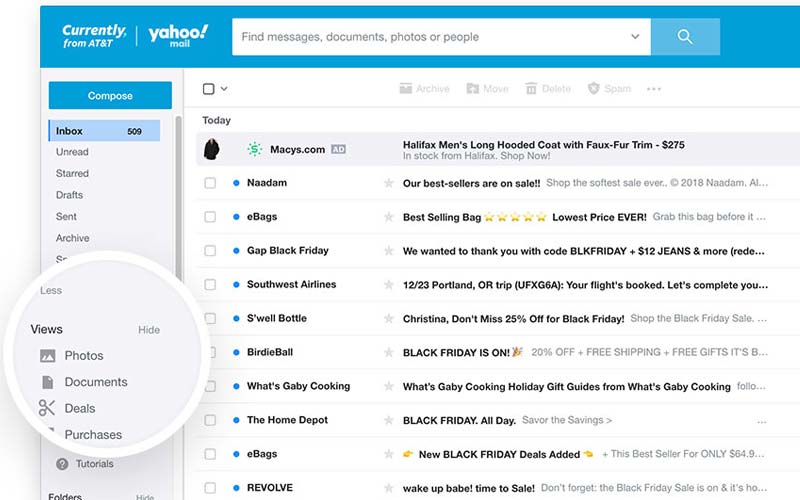This screenshot has height=500, width=800.
Task: Star the What's Gaby Cooking email
Action: [x=389, y=386]
